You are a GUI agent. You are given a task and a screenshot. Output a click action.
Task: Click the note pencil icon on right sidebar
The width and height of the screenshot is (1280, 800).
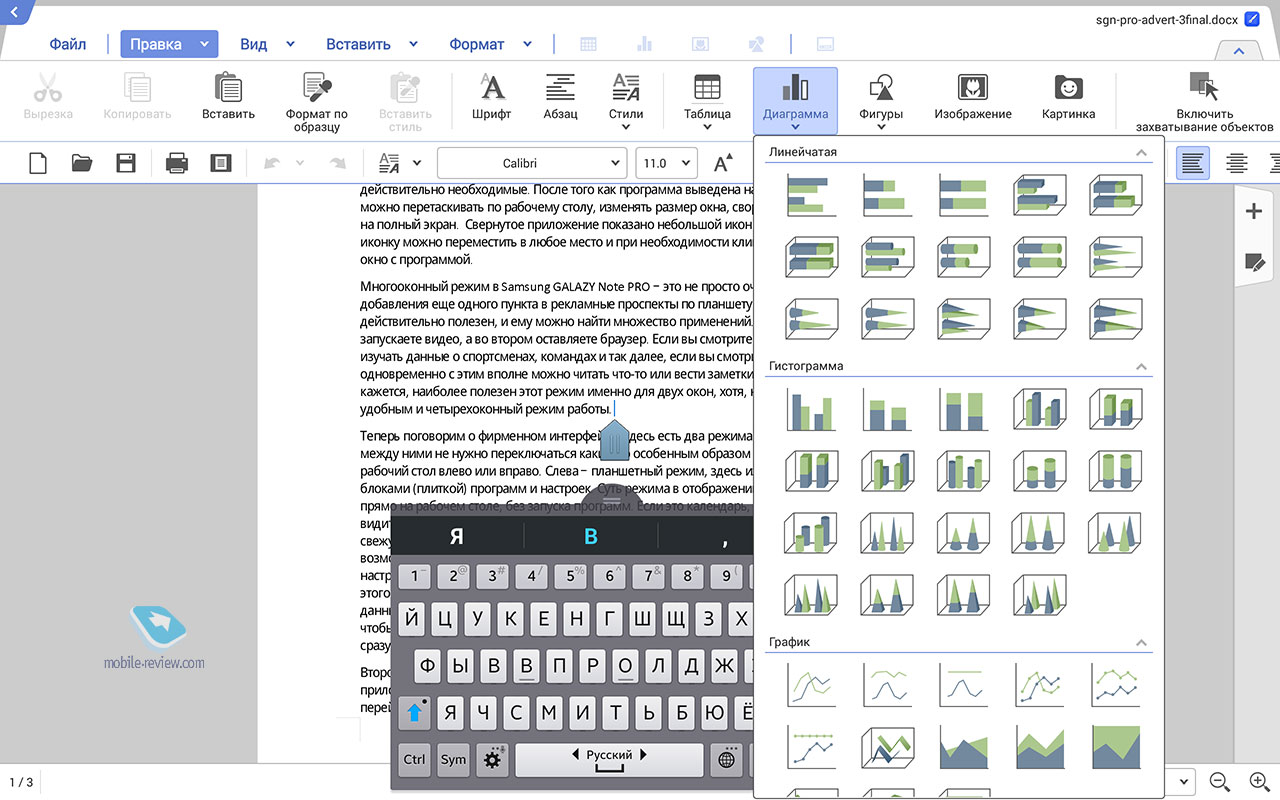[1254, 262]
